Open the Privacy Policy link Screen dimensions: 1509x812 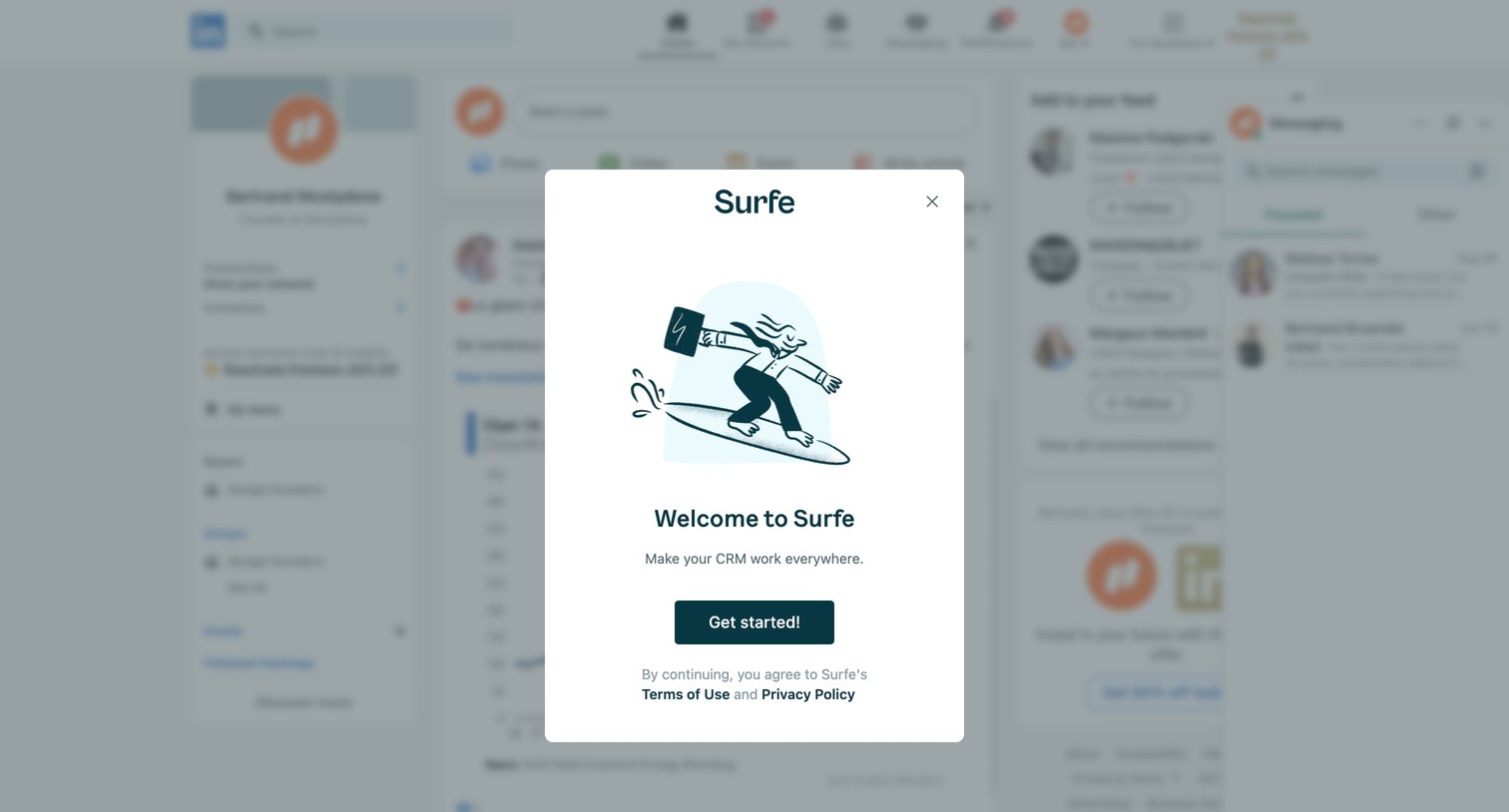click(808, 694)
